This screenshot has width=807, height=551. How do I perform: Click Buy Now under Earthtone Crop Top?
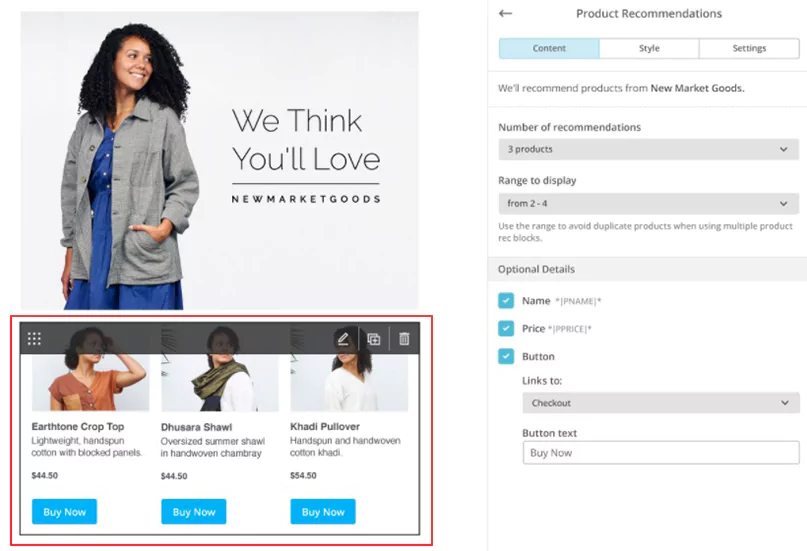[64, 511]
